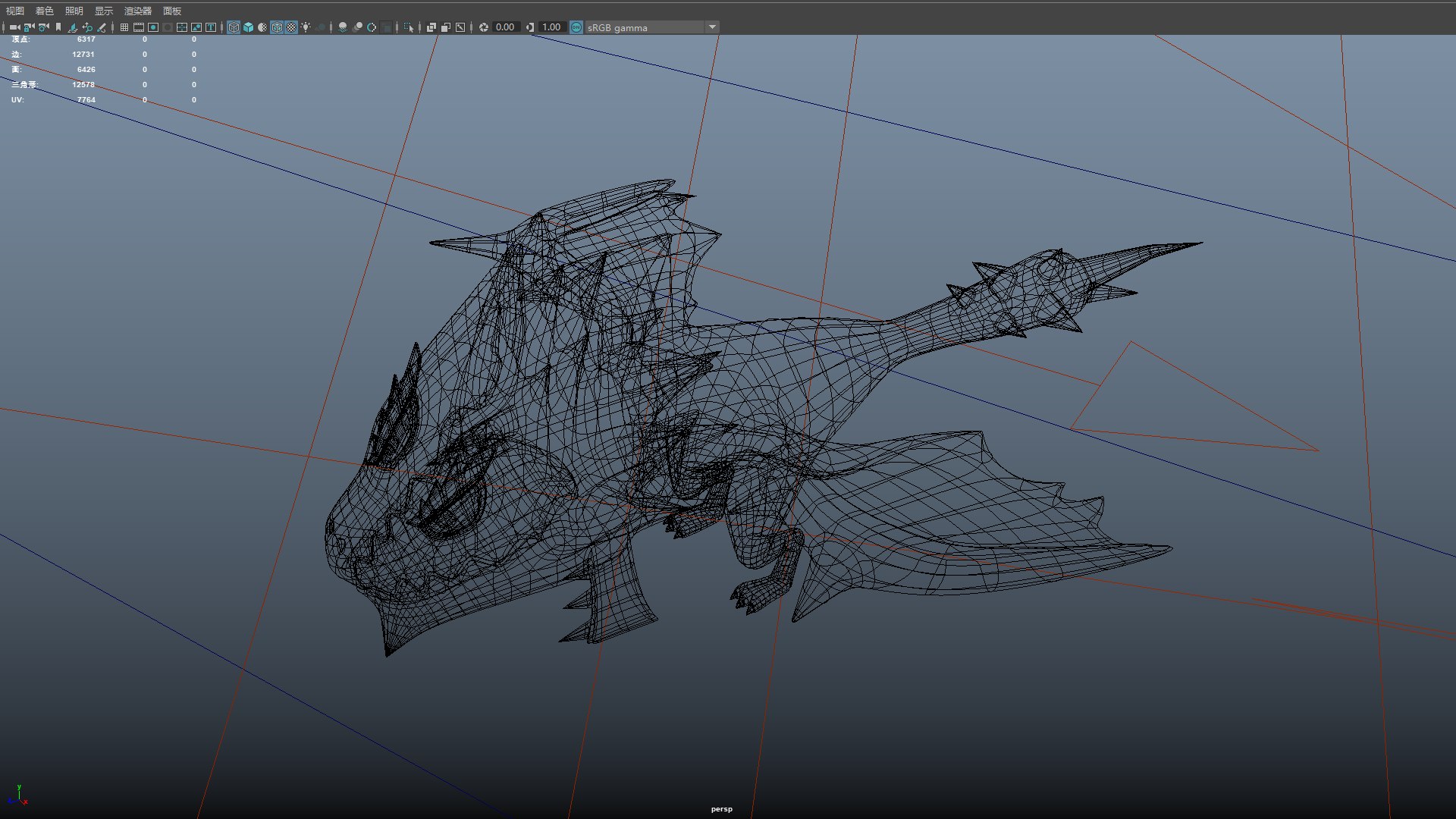Toggle the resolution gate icon
The width and height of the screenshot is (1456, 819).
coord(153,27)
